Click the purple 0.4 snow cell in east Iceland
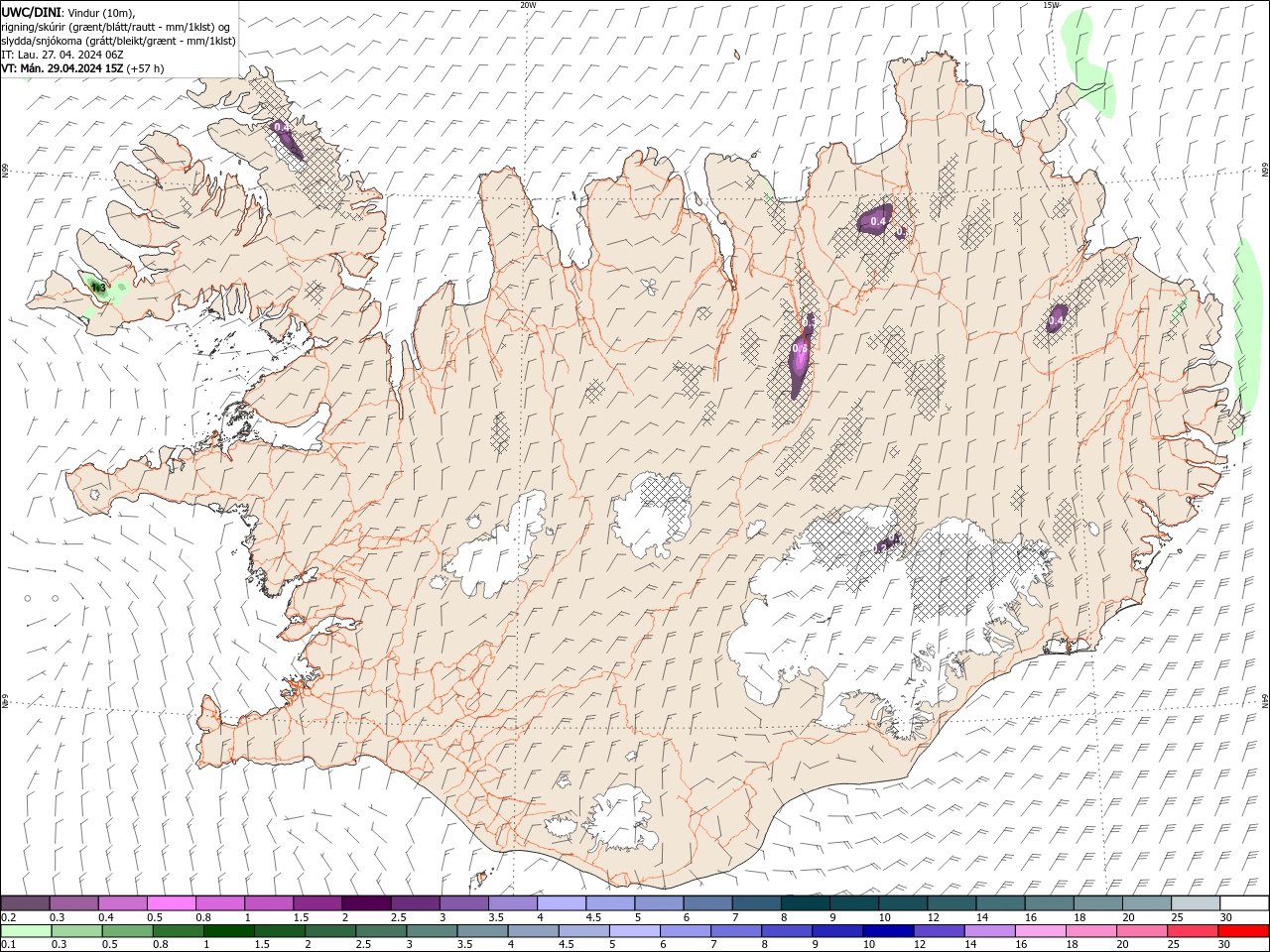Viewport: 1270px width, 952px height. pos(1057,320)
